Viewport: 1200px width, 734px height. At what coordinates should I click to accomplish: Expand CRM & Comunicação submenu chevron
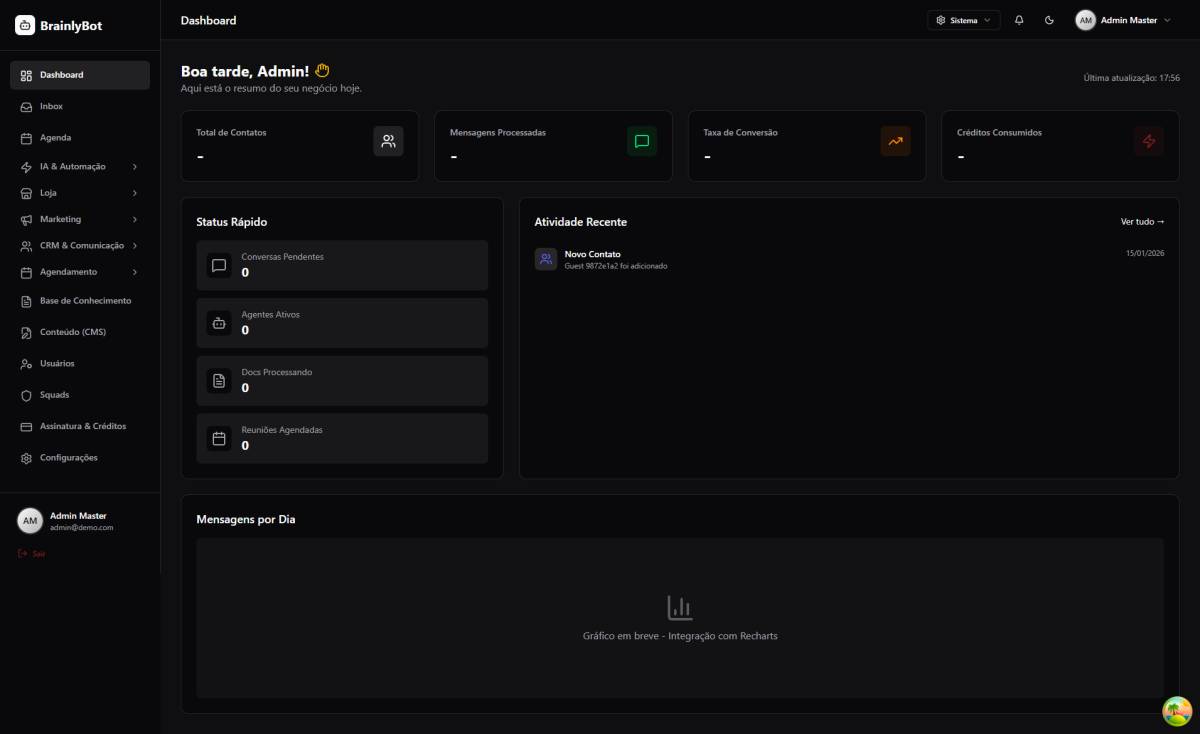point(135,246)
